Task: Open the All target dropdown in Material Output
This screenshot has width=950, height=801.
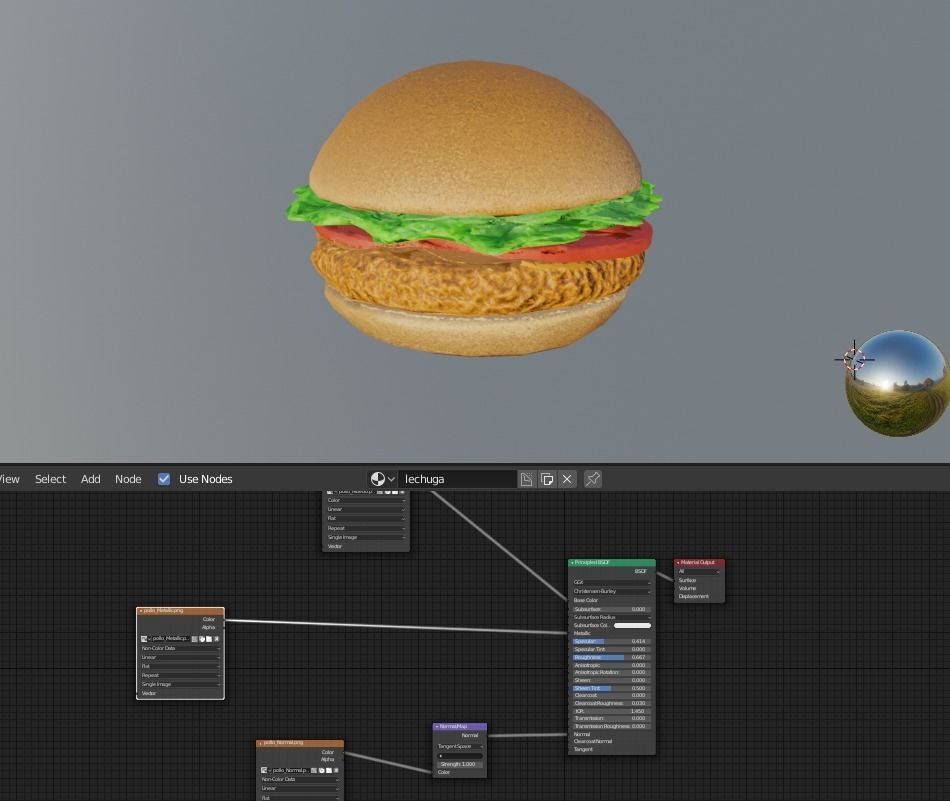Action: tap(699, 571)
